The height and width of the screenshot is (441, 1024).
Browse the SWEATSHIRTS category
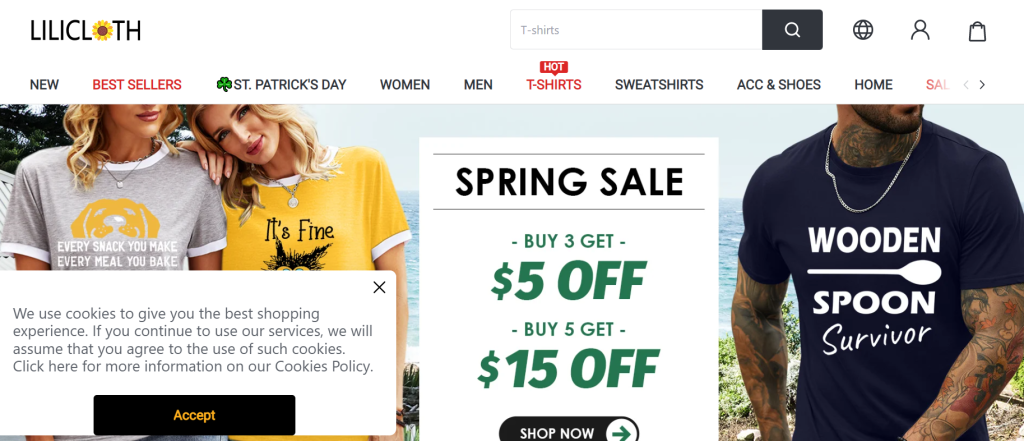[659, 85]
